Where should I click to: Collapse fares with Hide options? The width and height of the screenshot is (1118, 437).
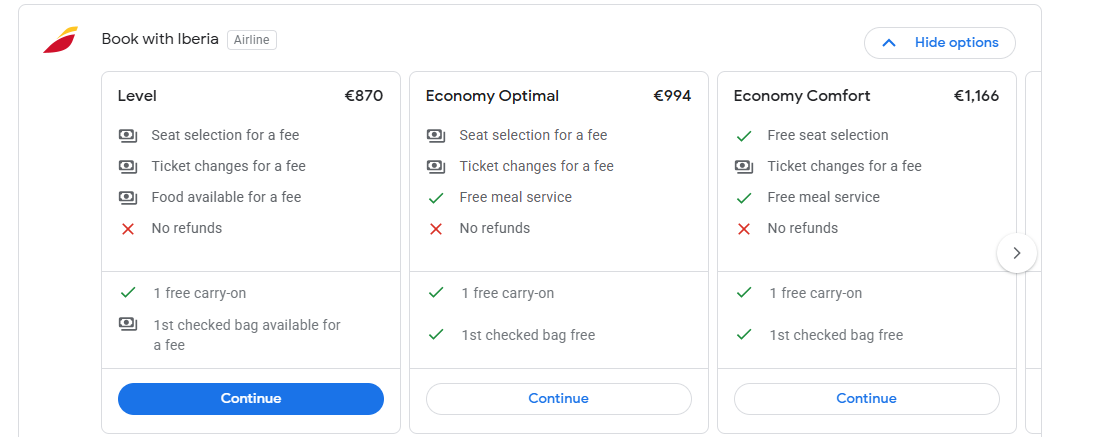(x=940, y=43)
